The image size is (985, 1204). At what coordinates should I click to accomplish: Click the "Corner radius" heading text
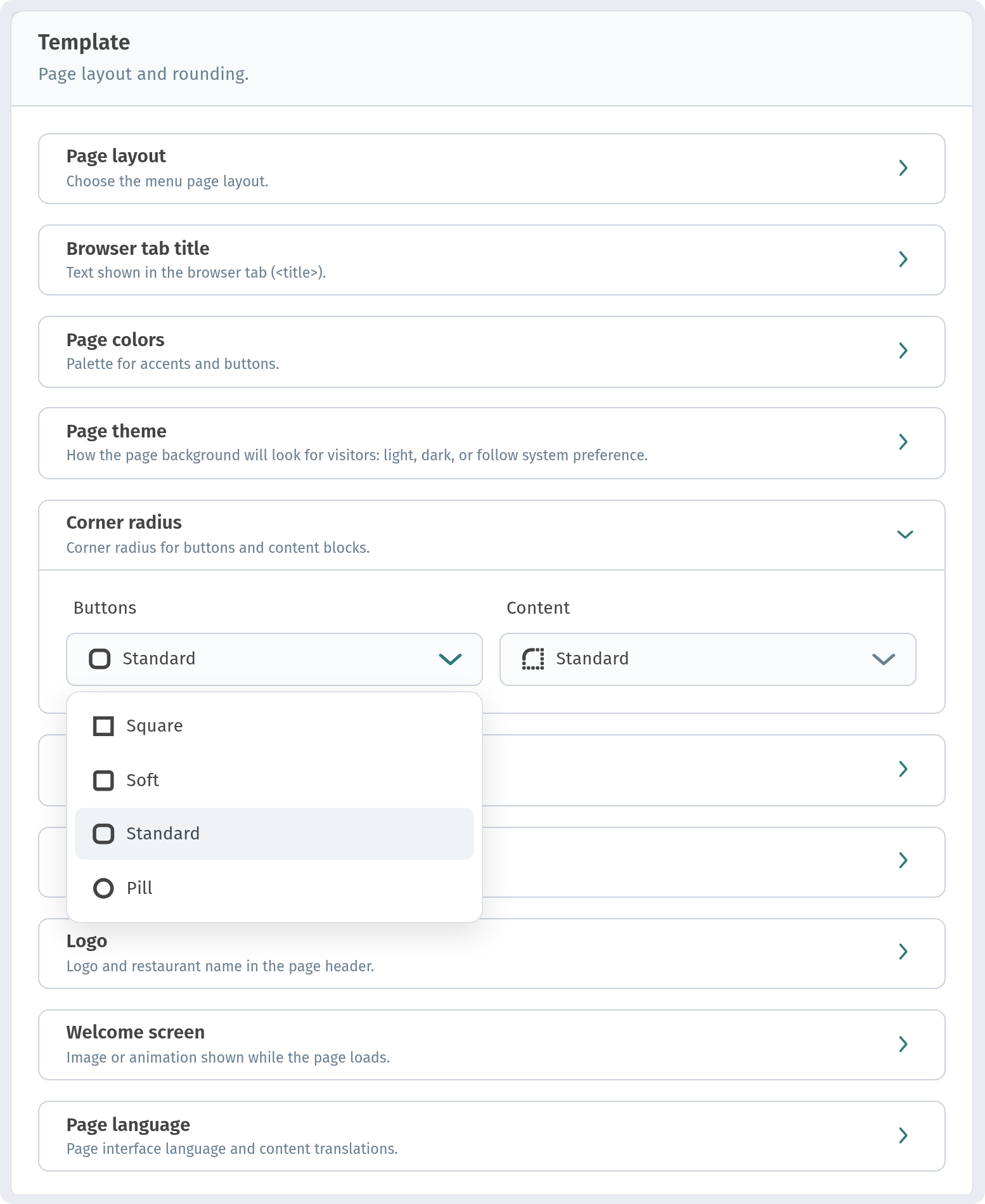click(x=124, y=522)
